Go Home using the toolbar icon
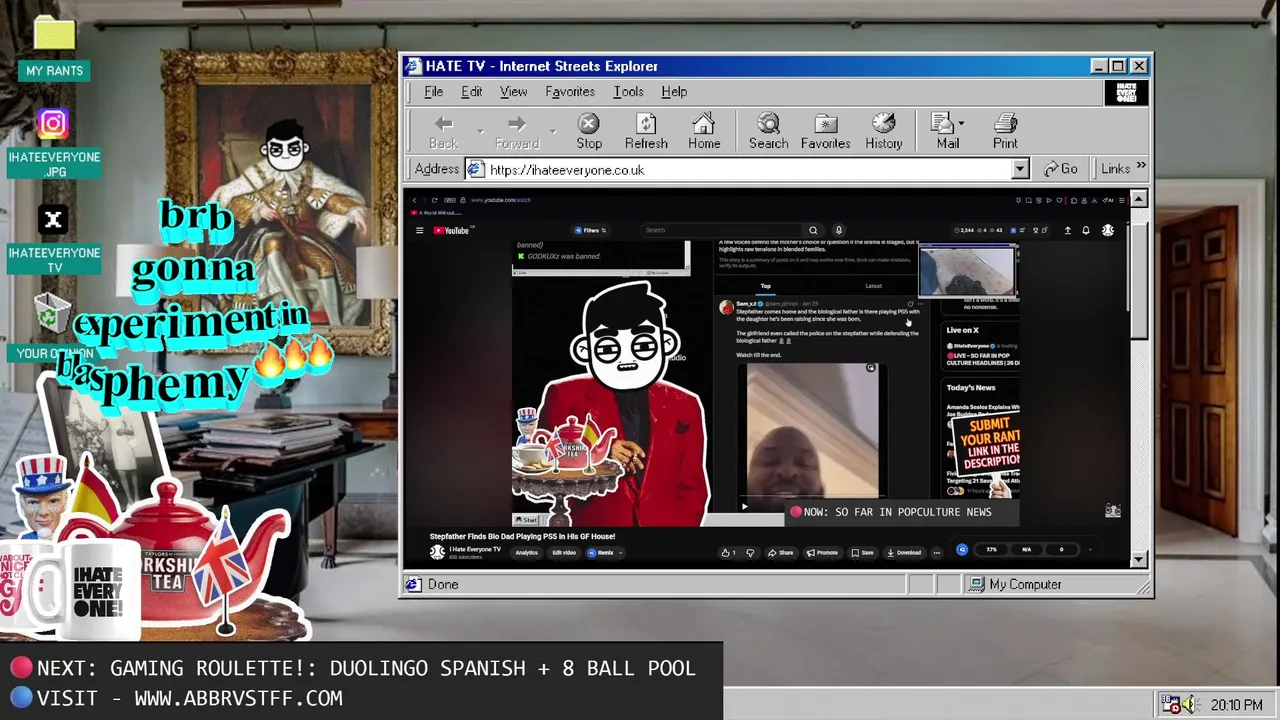 [704, 132]
